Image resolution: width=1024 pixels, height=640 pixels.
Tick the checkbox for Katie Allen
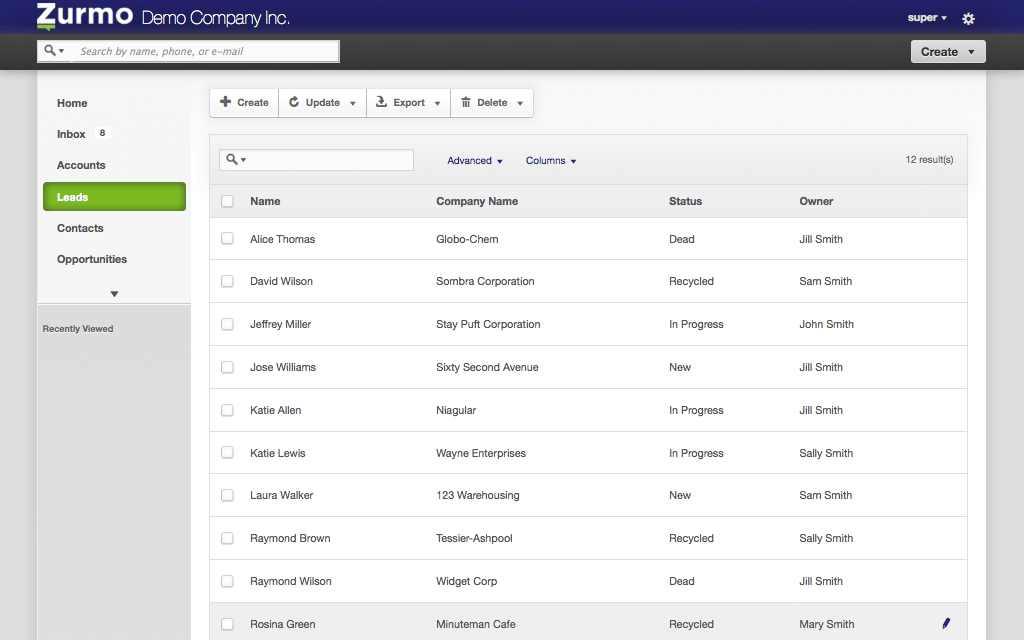[x=228, y=410]
